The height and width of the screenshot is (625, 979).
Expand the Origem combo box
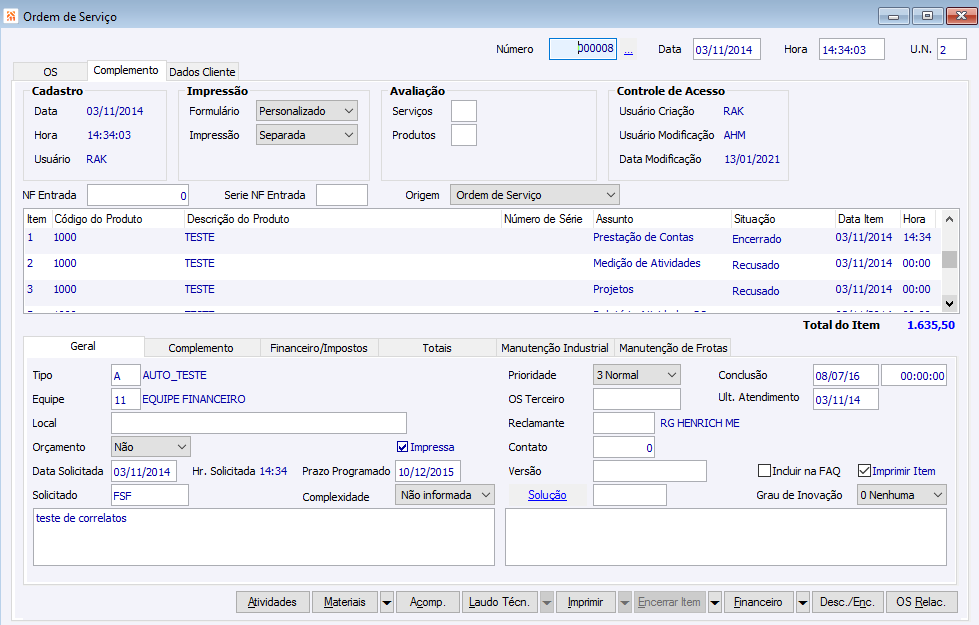coord(610,195)
